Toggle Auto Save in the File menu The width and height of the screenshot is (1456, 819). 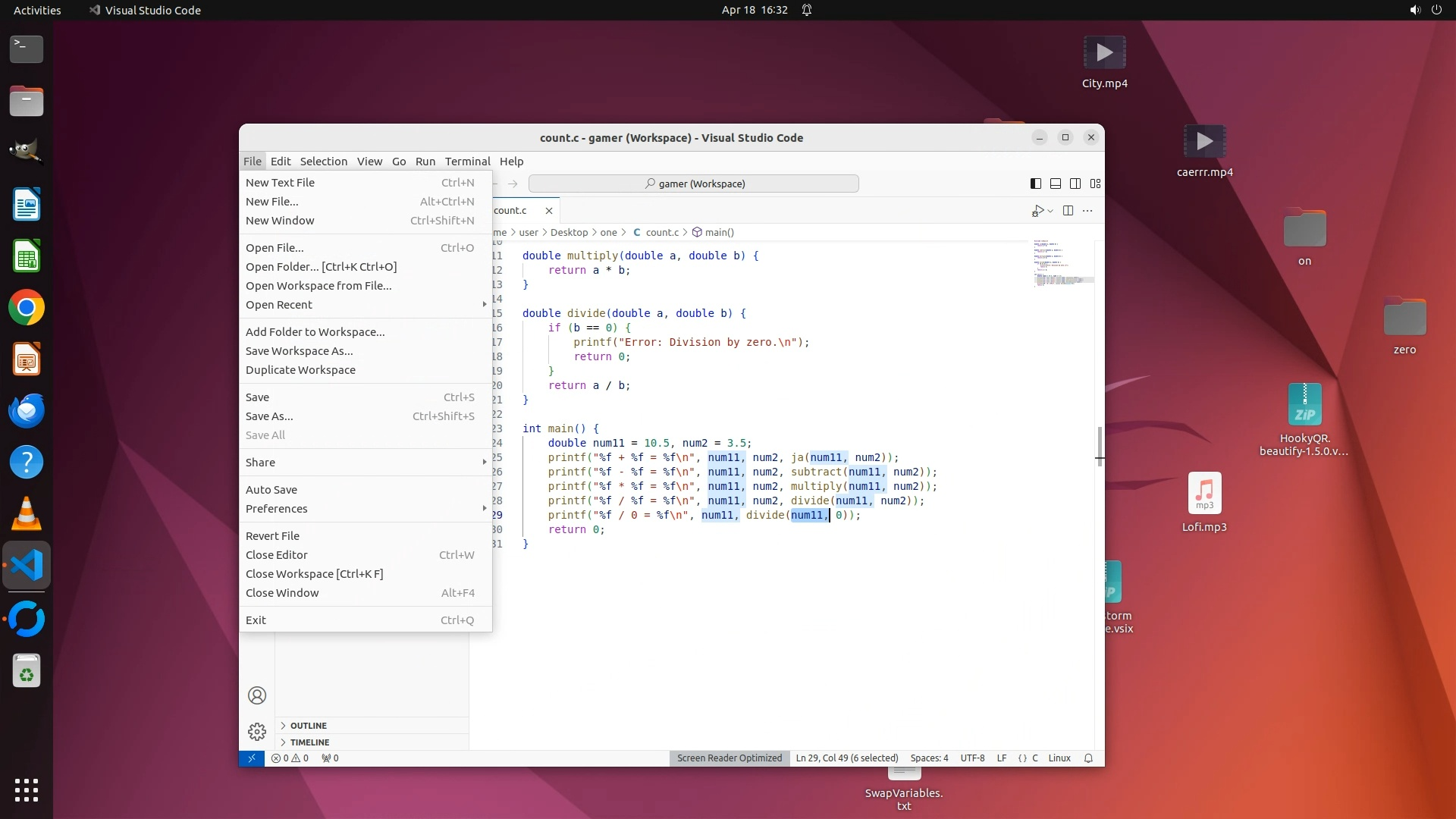click(271, 490)
